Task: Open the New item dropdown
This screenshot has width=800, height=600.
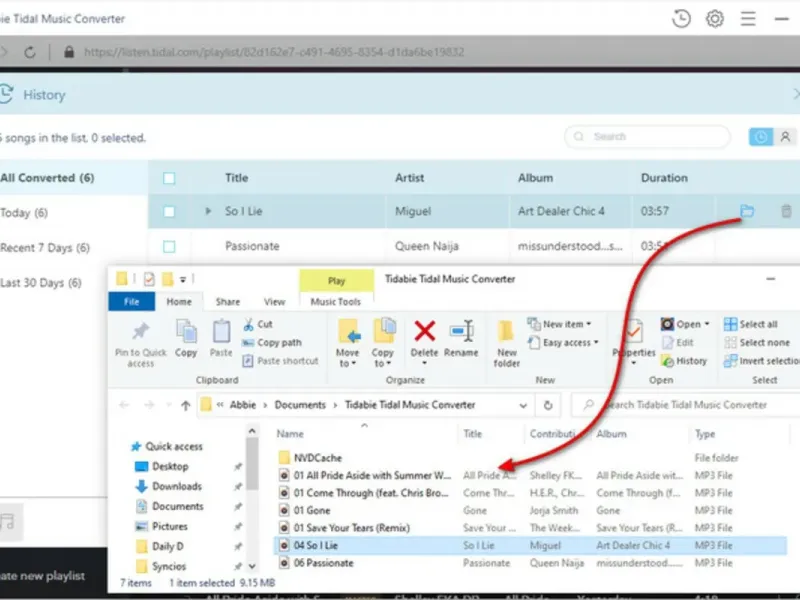Action: [560, 324]
